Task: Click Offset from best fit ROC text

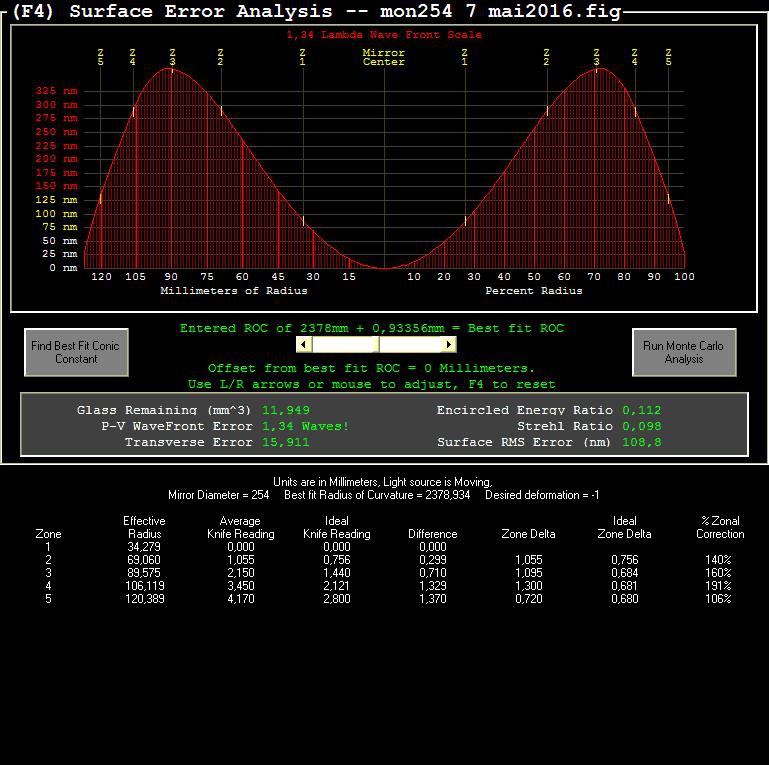Action: coord(371,368)
